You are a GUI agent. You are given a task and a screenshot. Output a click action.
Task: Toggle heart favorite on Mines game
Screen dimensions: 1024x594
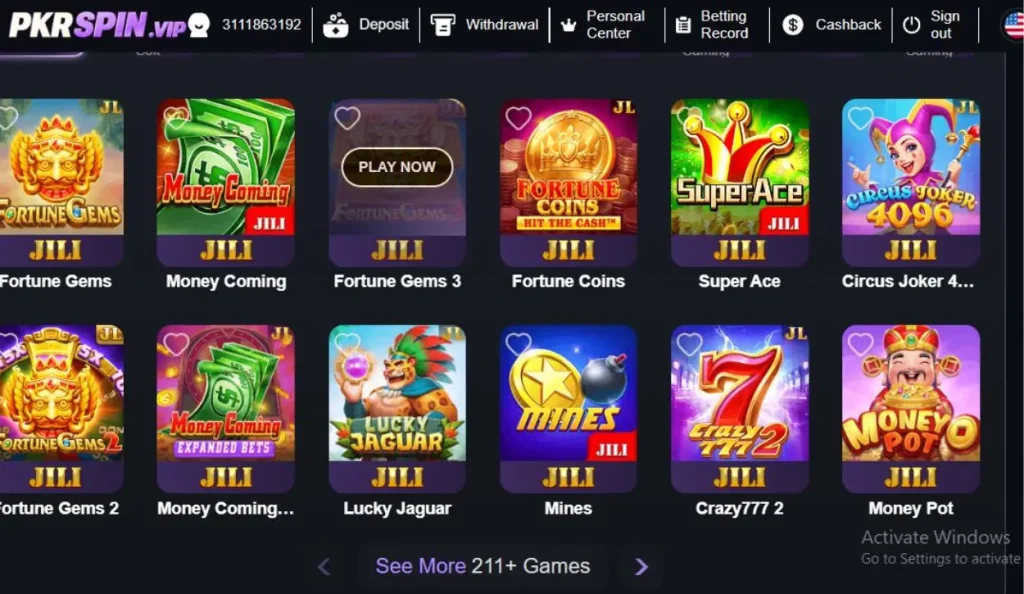(x=519, y=344)
